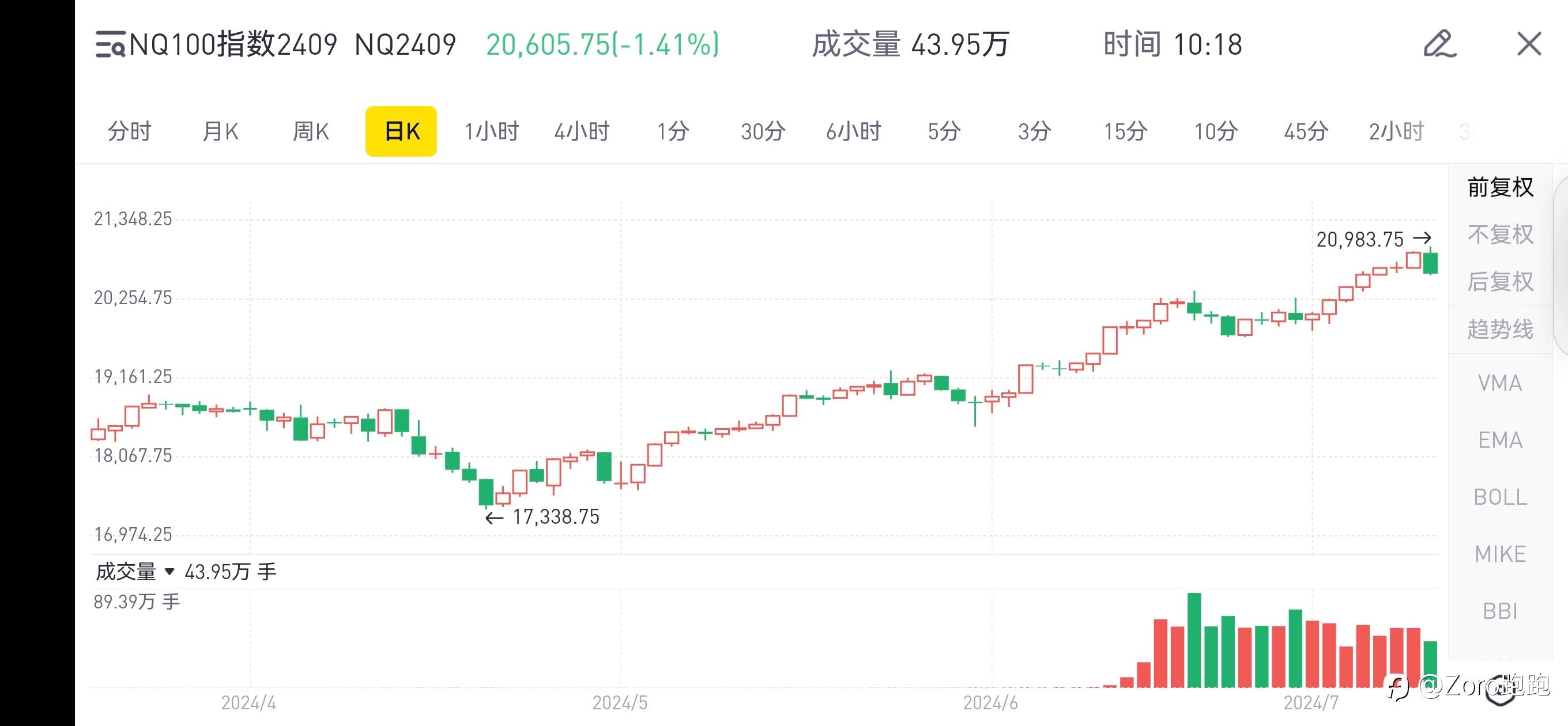Close the chart with X icon

coord(1528,44)
